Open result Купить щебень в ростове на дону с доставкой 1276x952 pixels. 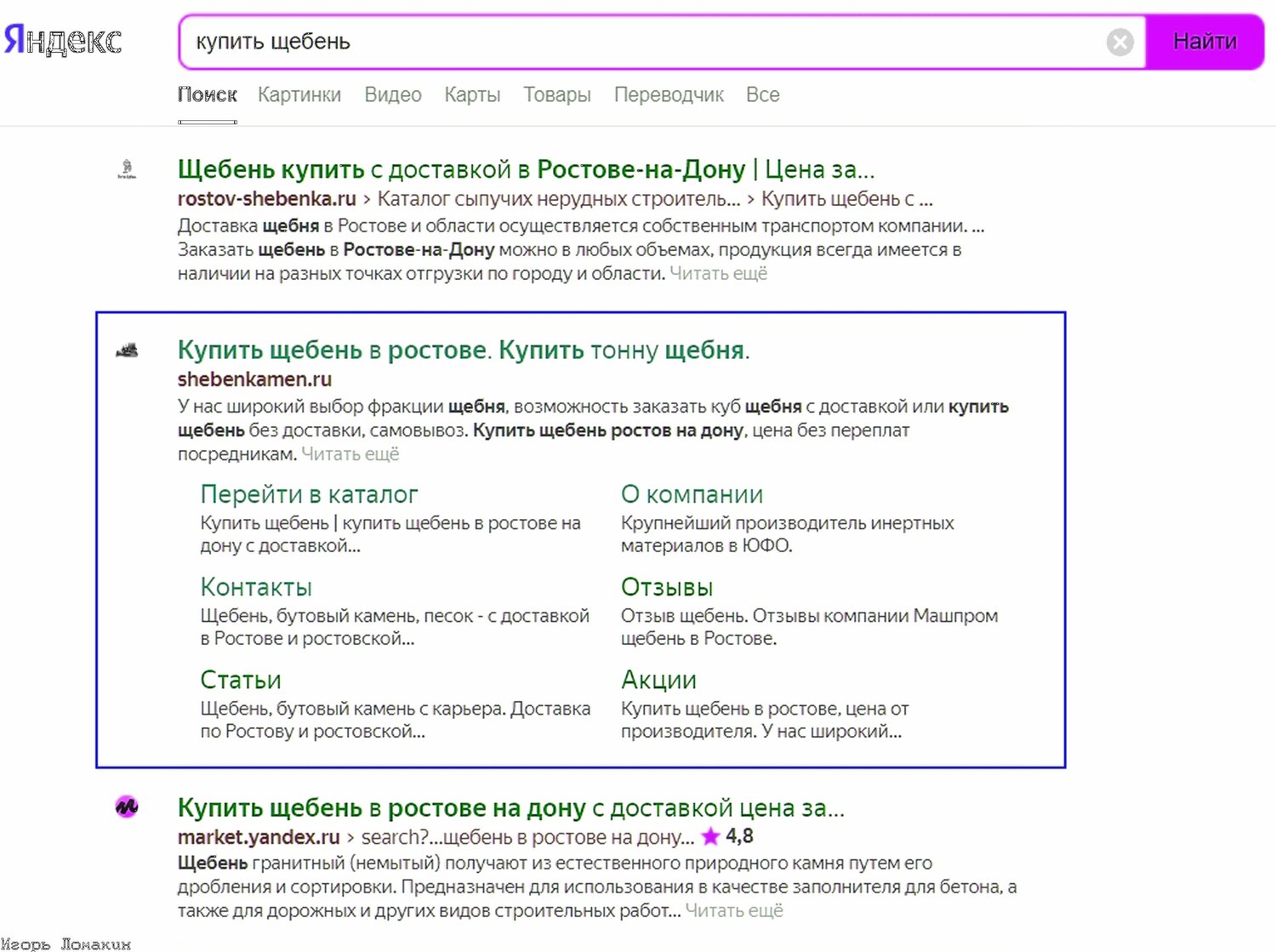click(x=510, y=807)
